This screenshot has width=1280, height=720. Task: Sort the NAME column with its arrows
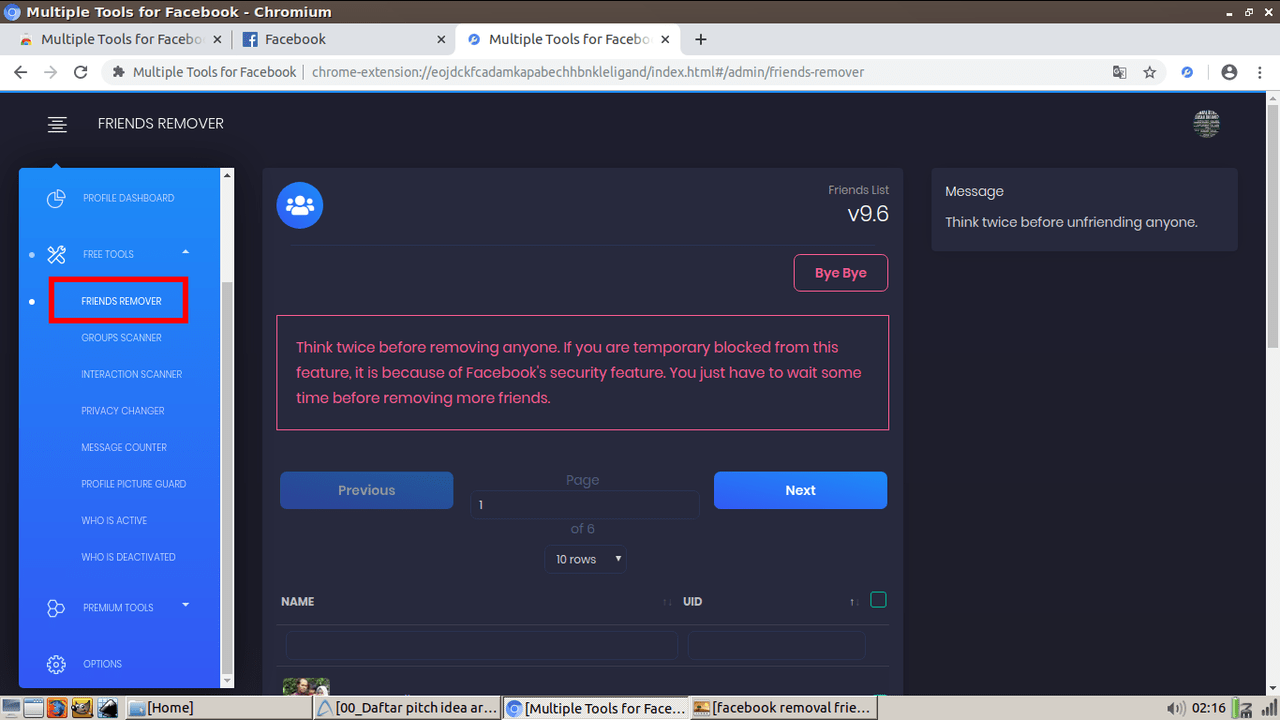tap(668, 602)
